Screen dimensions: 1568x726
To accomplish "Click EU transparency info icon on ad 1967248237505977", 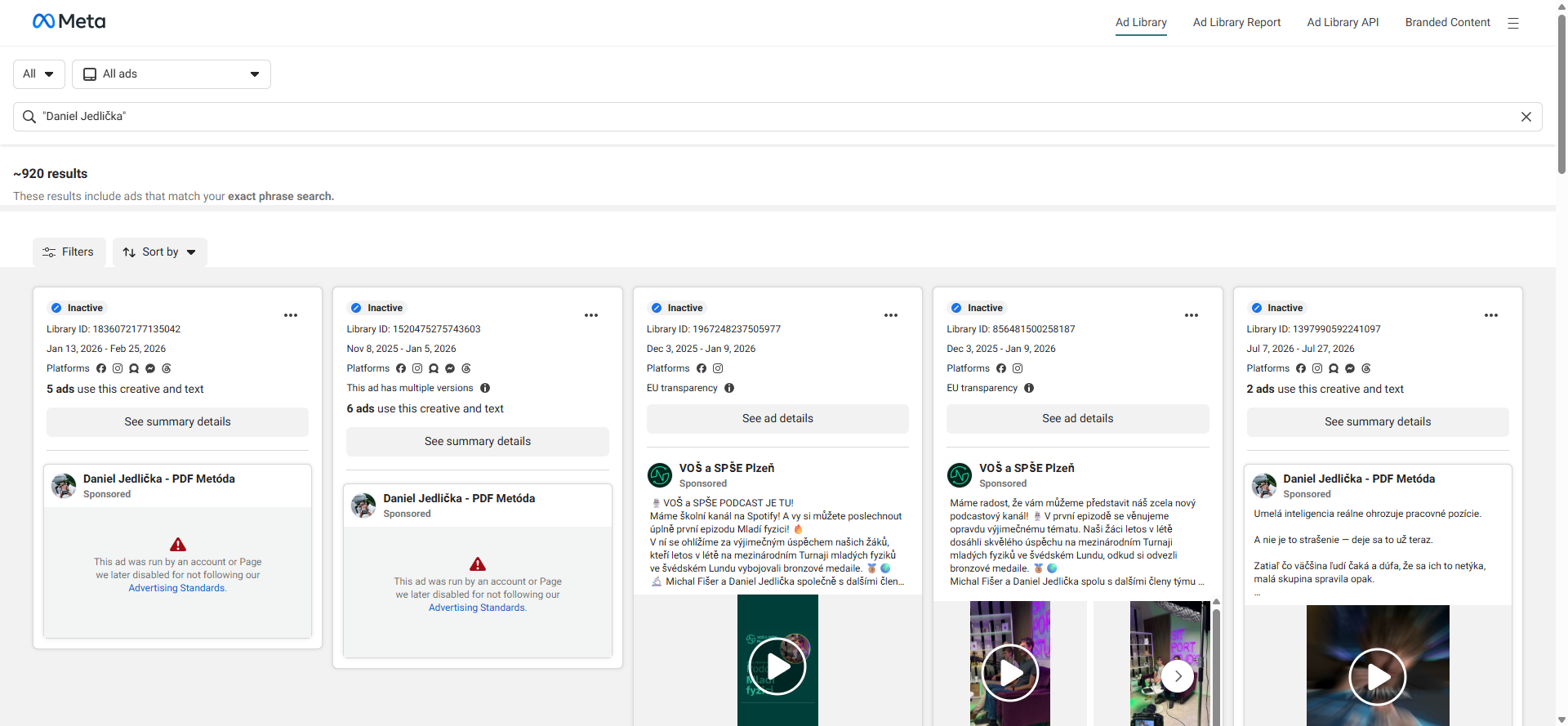I will click(729, 388).
